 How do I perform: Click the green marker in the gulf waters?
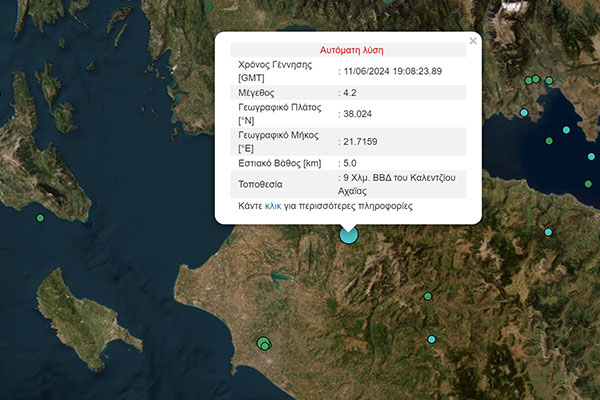tap(548, 141)
